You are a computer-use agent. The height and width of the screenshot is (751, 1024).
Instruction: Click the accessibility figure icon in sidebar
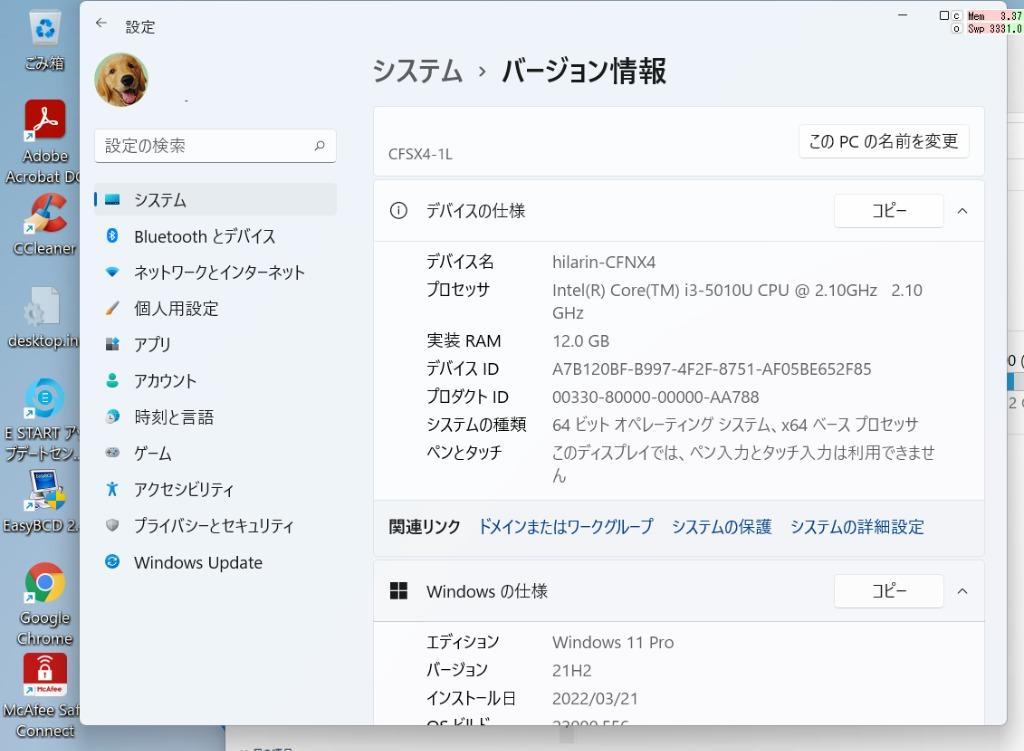112,488
